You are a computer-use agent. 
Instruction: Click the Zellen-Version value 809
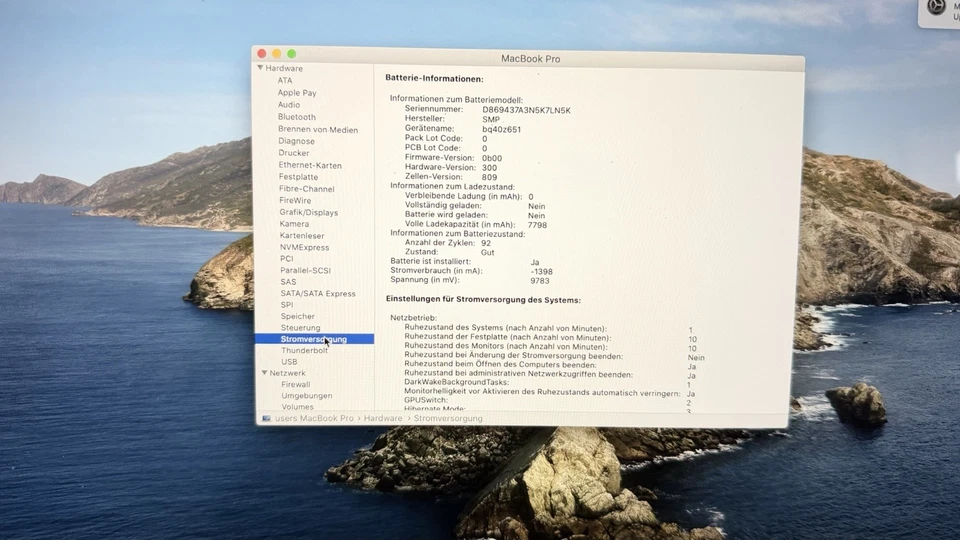point(489,177)
